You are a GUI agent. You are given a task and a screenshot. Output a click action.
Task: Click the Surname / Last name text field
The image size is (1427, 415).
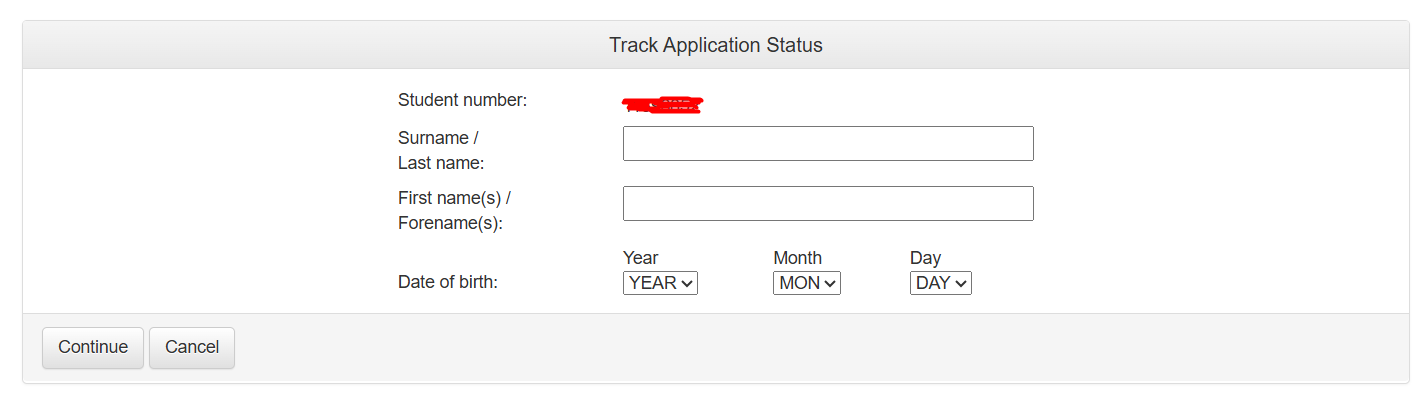[x=827, y=143]
